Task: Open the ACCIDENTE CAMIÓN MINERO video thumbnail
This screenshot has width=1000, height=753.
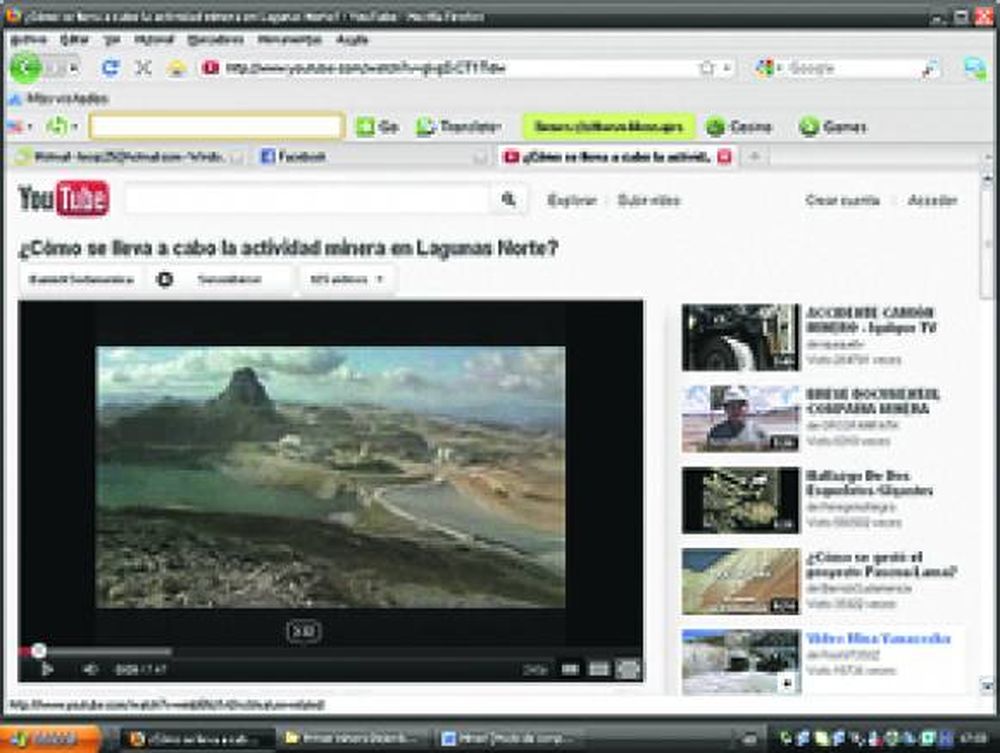Action: pyautogui.click(x=738, y=337)
